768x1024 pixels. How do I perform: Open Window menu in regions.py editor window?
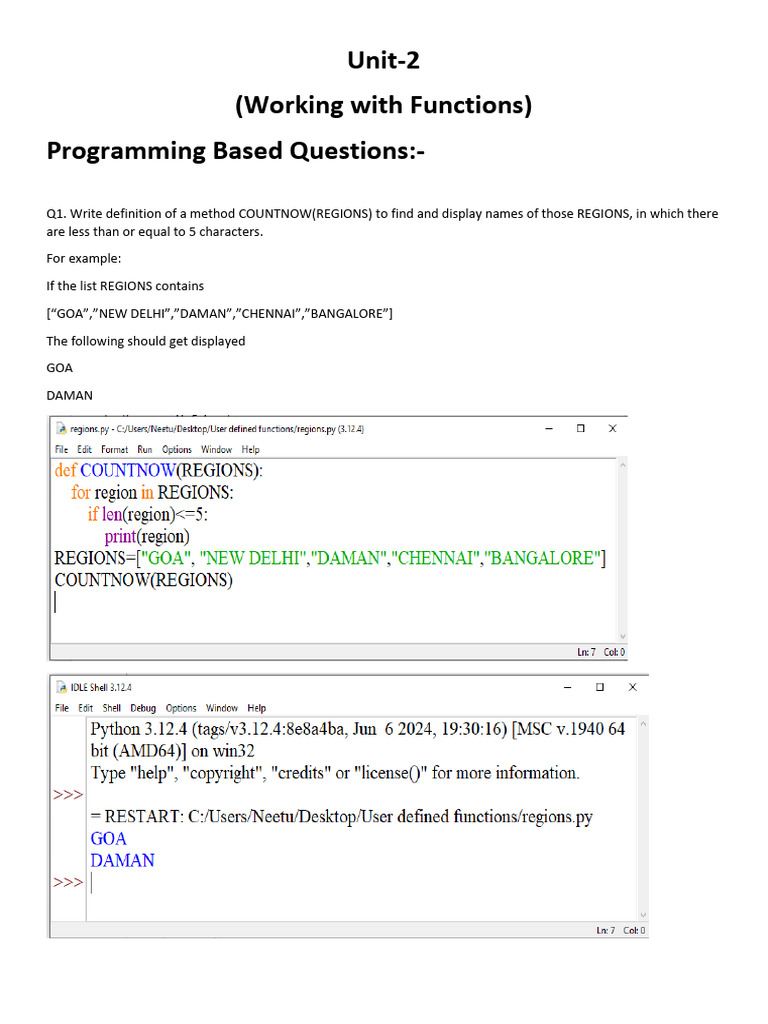pos(216,449)
